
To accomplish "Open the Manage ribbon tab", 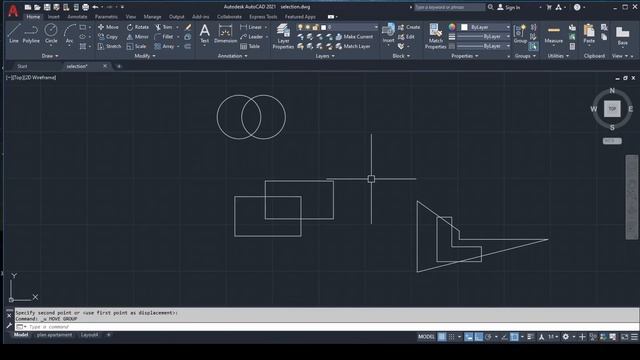I will pos(152,17).
